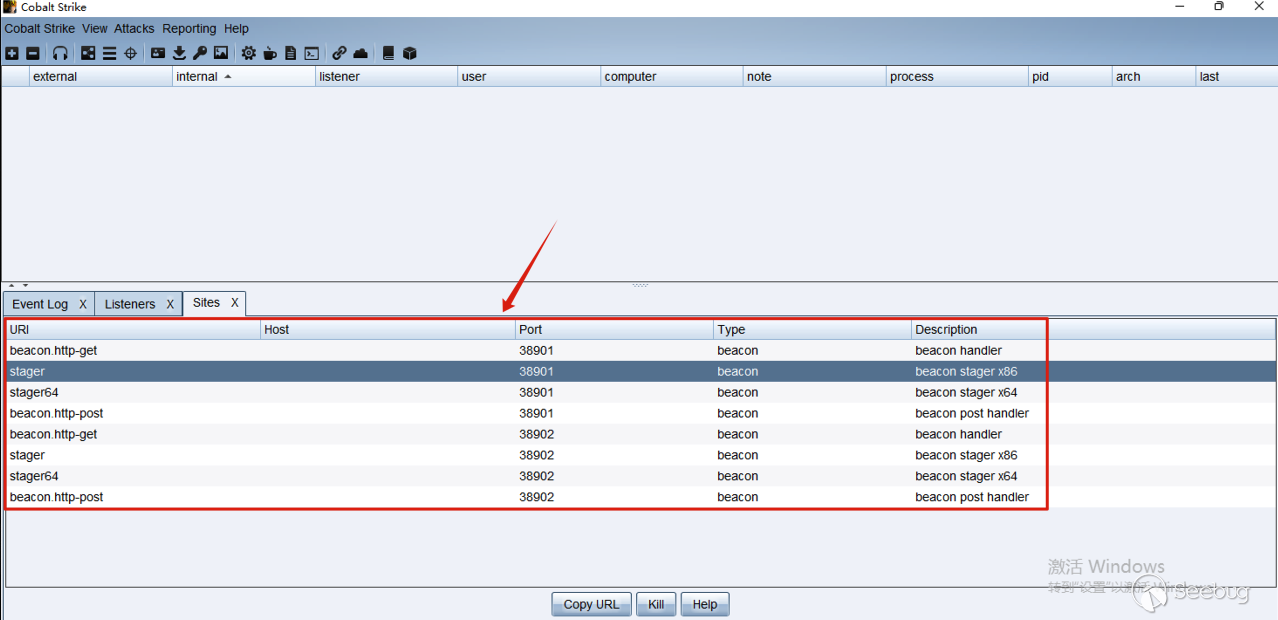Open the Cobalt Strike menu

click(40, 29)
